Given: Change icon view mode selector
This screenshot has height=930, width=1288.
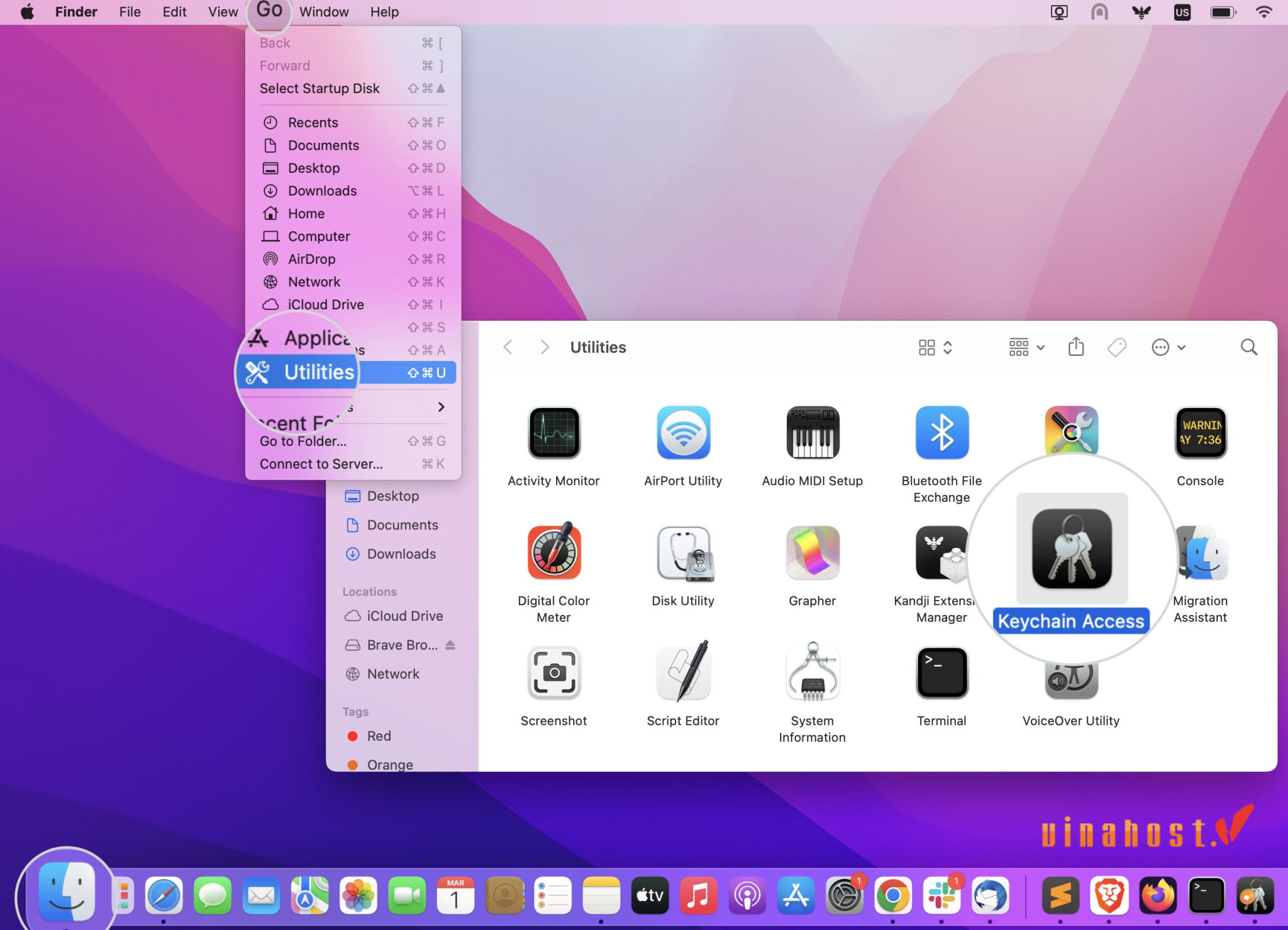Looking at the screenshot, I should [x=935, y=347].
